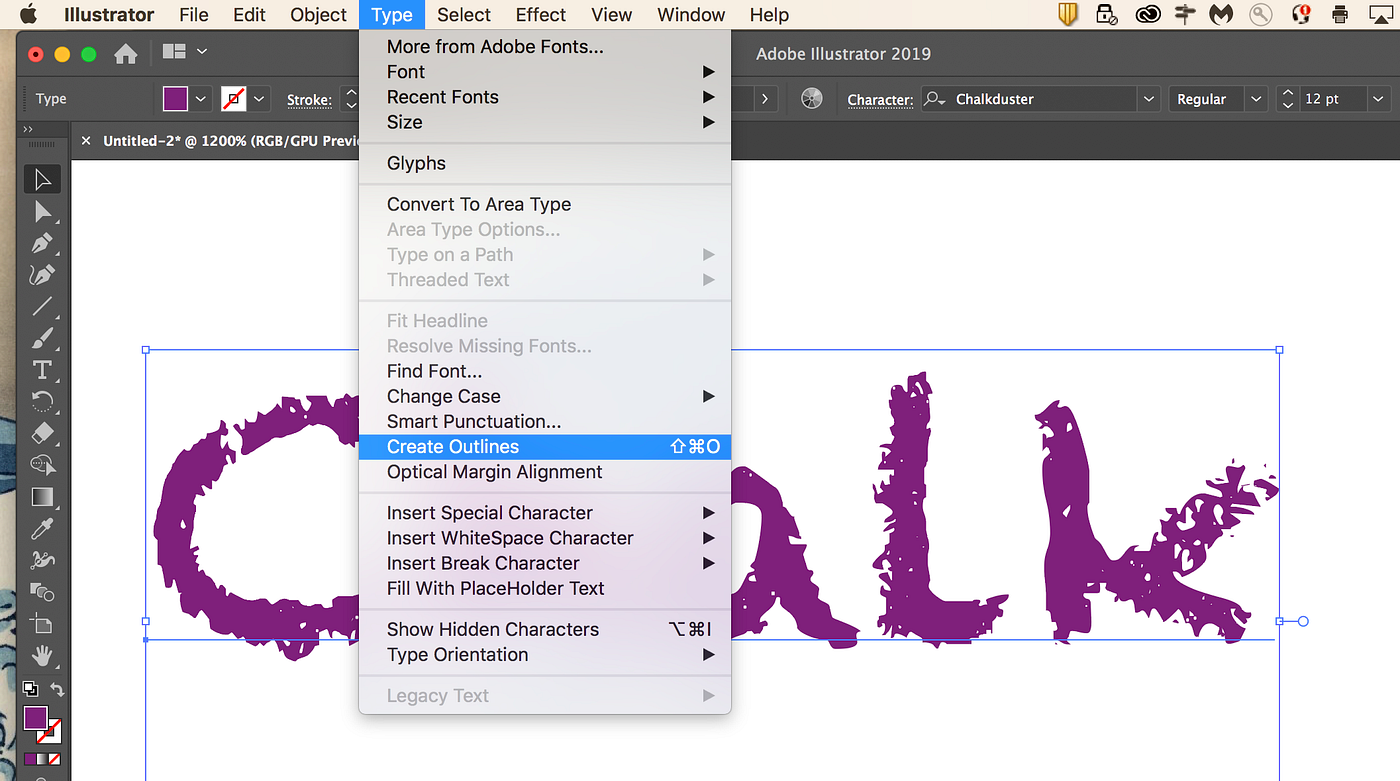
Task: Click the printer icon in menu bar
Action: click(x=1340, y=15)
